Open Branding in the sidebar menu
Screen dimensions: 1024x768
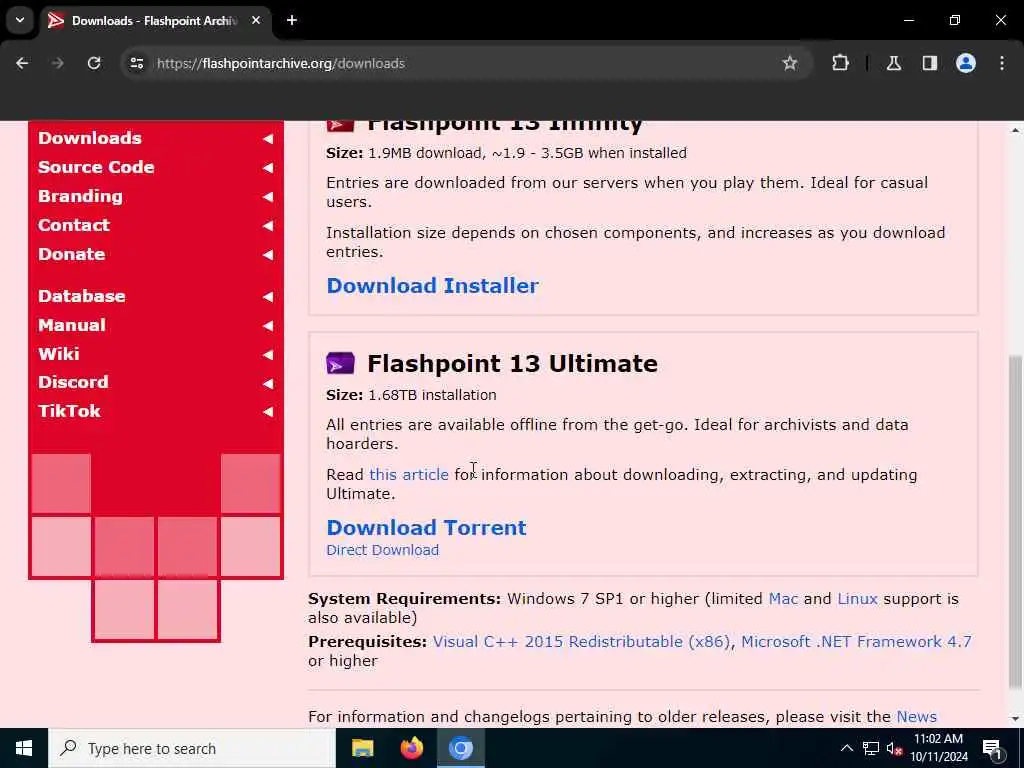(80, 196)
